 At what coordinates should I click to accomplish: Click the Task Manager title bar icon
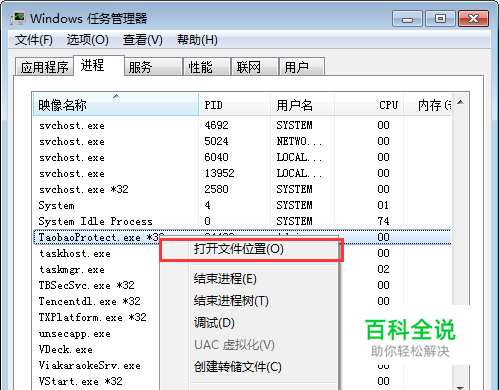17,18
